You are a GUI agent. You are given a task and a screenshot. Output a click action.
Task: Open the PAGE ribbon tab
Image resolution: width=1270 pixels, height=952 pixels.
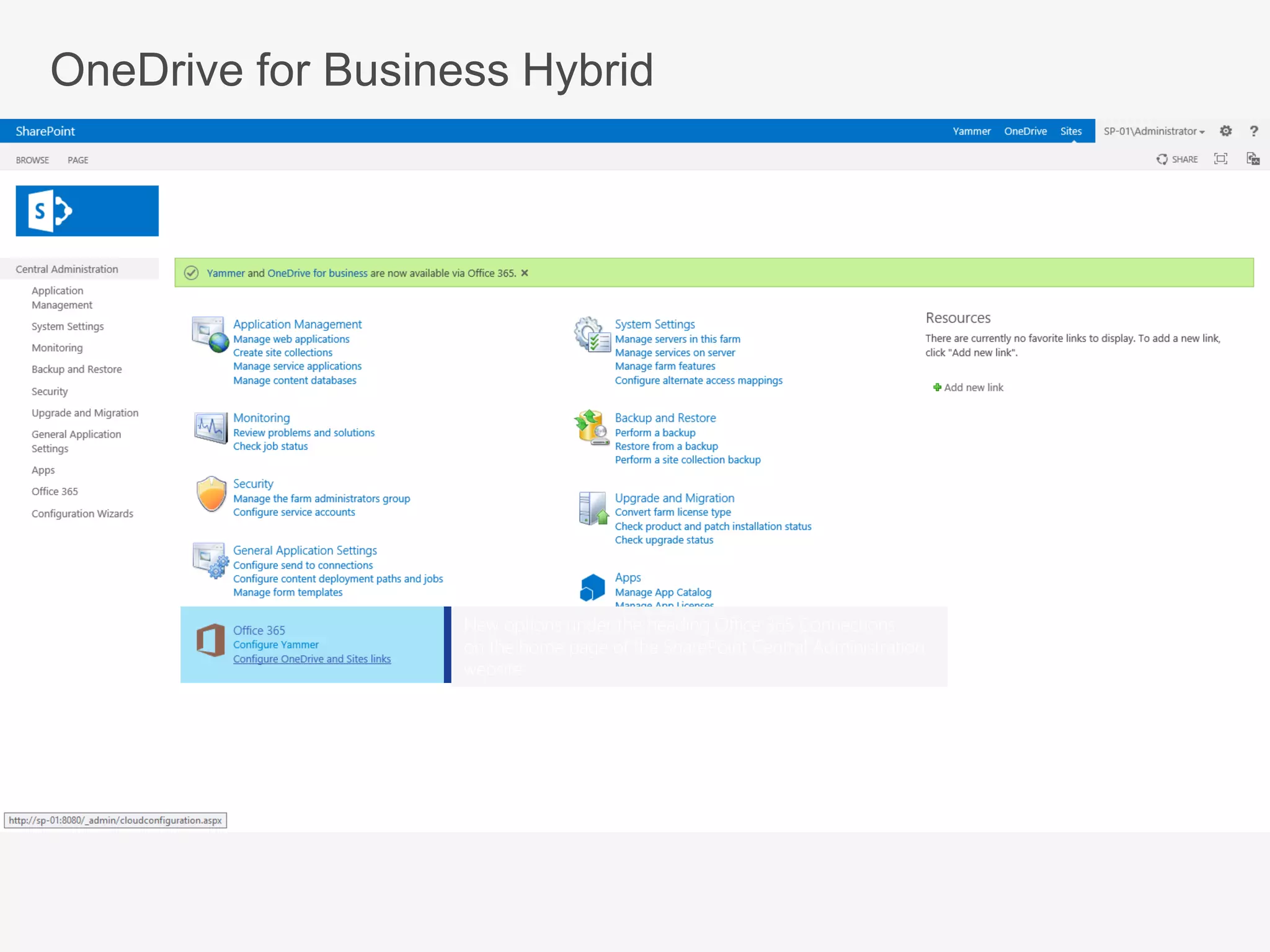pos(78,160)
